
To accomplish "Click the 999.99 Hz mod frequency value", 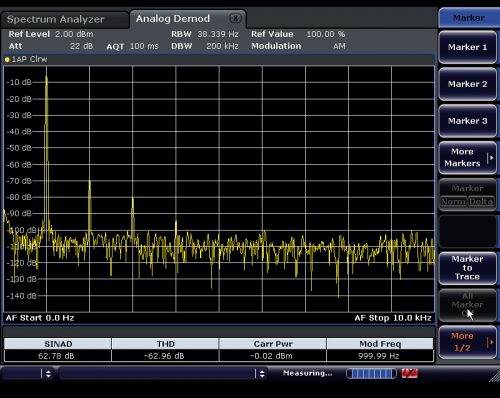I will click(379, 356).
